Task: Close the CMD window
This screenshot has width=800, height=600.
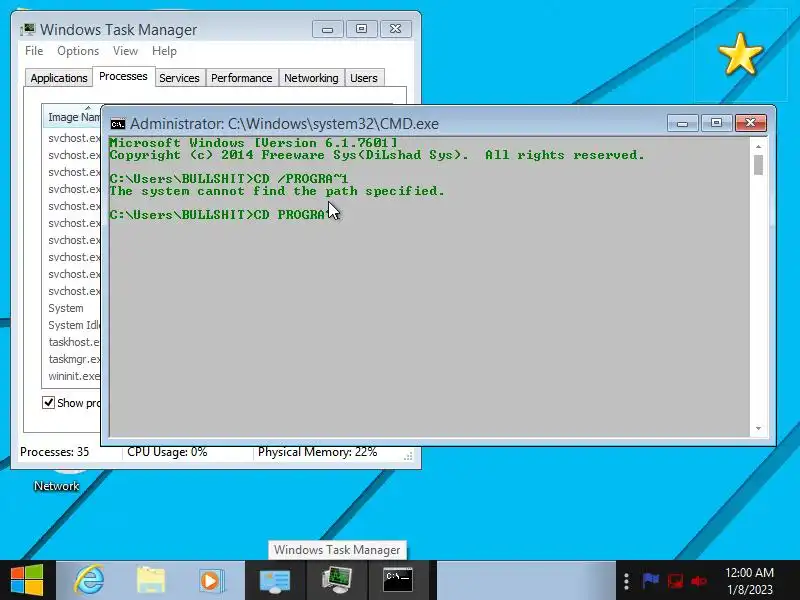Action: coord(750,123)
